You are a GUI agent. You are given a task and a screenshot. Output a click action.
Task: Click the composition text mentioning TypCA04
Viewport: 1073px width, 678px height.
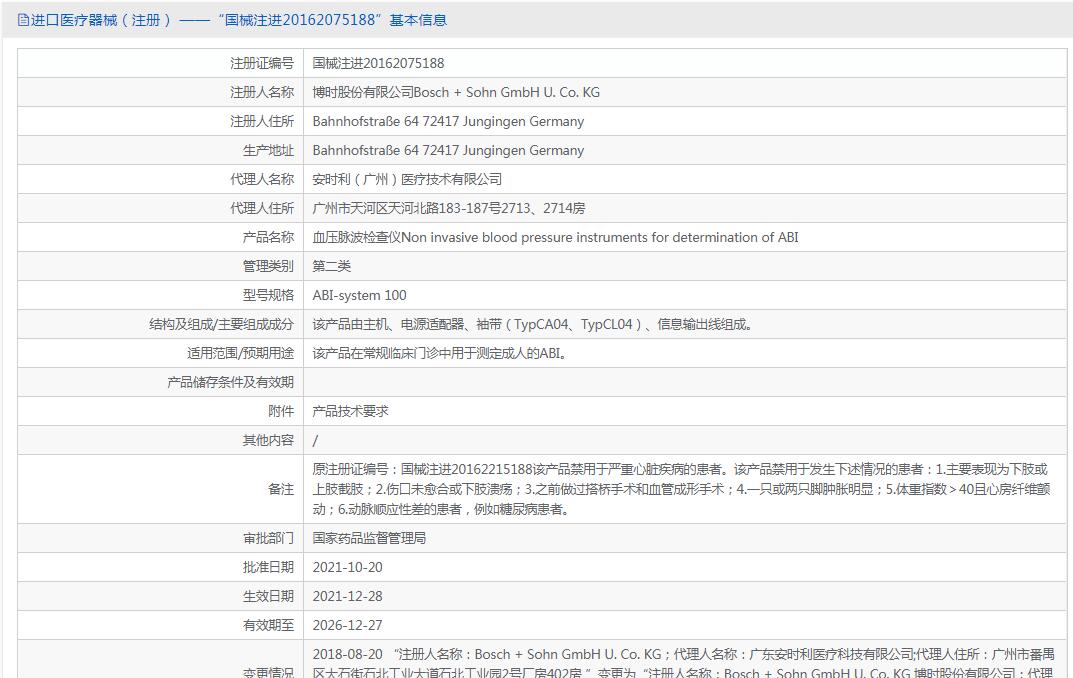(533, 324)
